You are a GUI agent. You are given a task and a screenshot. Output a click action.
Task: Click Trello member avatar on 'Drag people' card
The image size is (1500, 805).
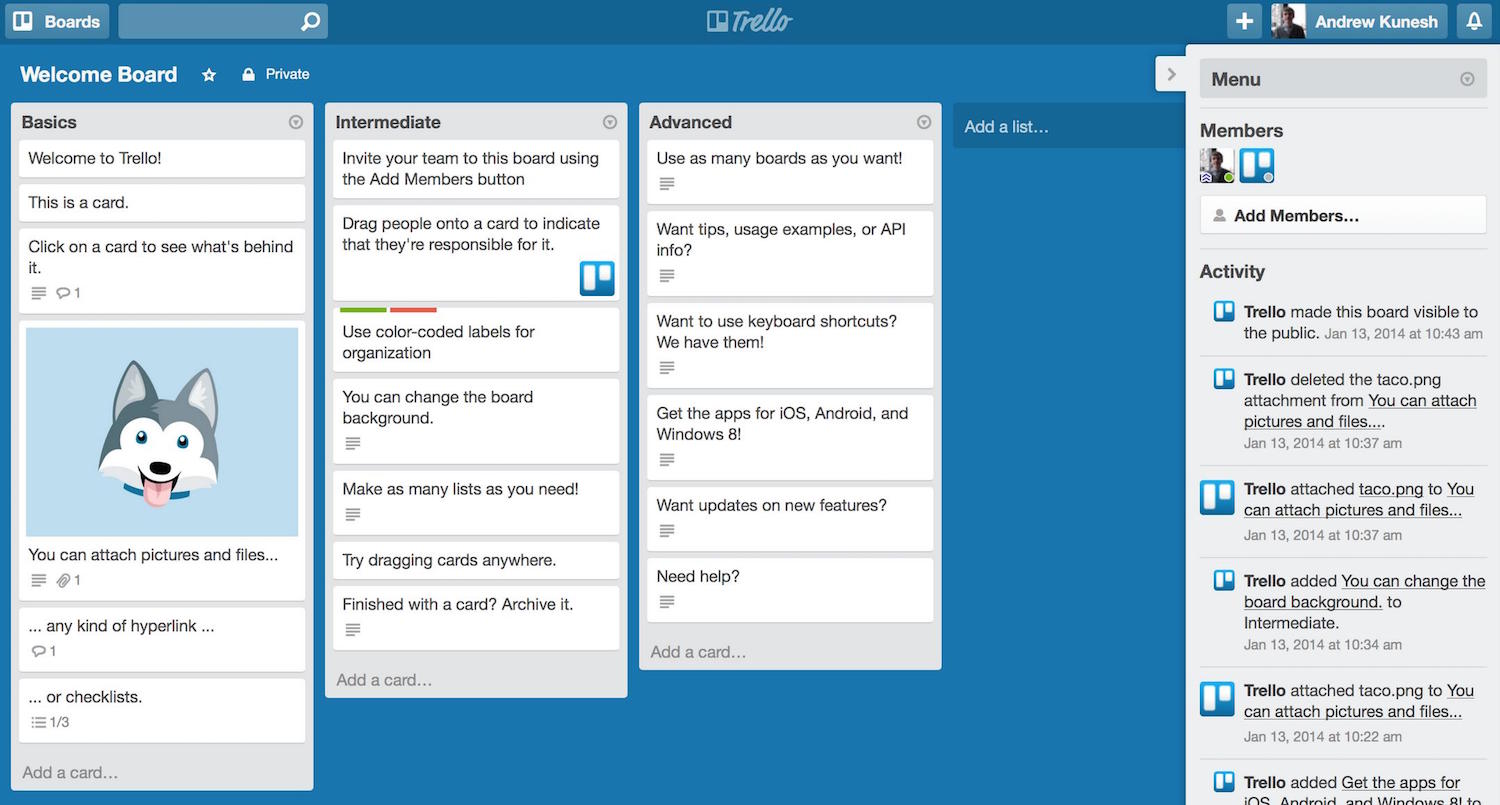[x=597, y=278]
